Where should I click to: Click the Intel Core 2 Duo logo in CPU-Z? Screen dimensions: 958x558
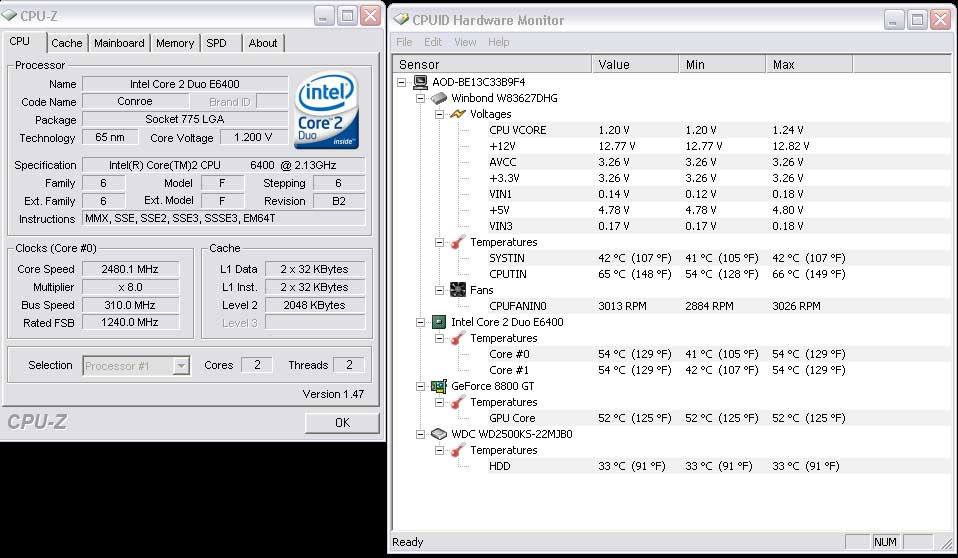click(x=327, y=110)
